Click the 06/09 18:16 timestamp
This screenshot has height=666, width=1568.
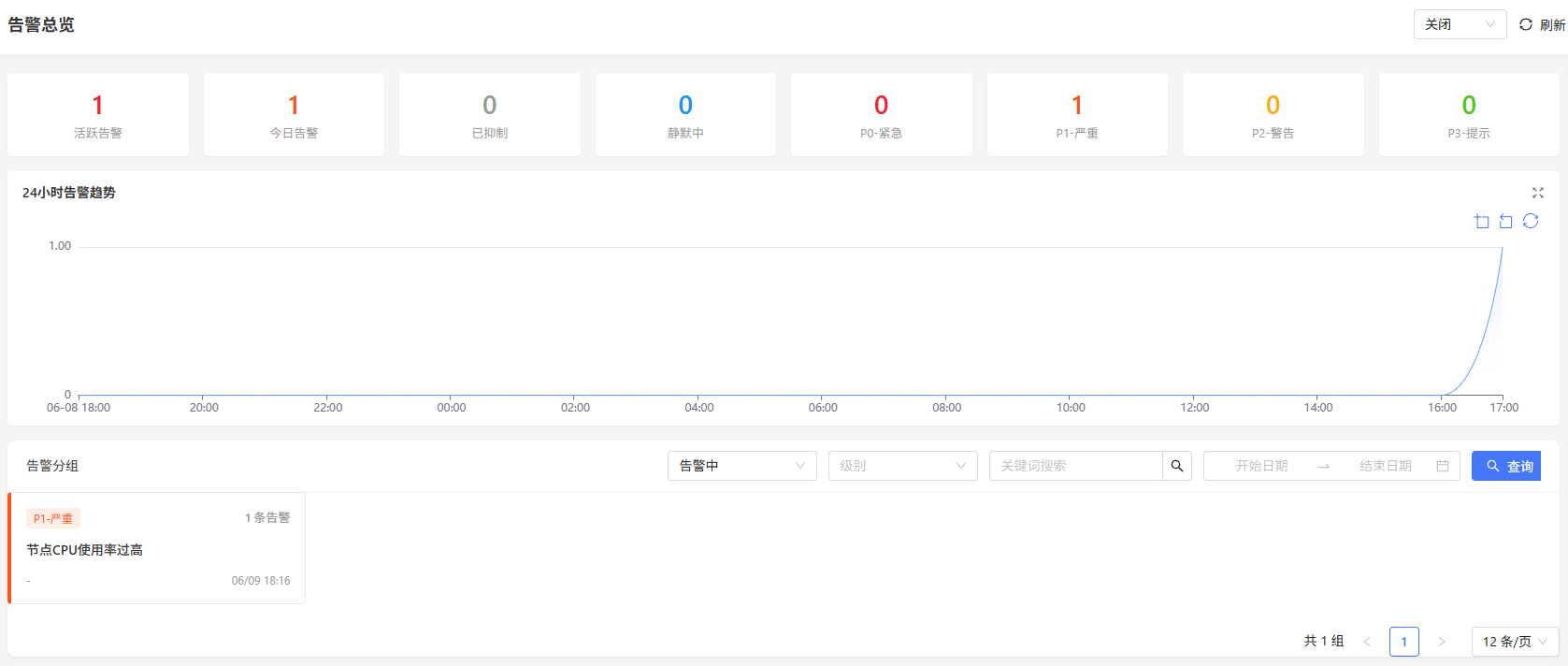pyautogui.click(x=261, y=581)
